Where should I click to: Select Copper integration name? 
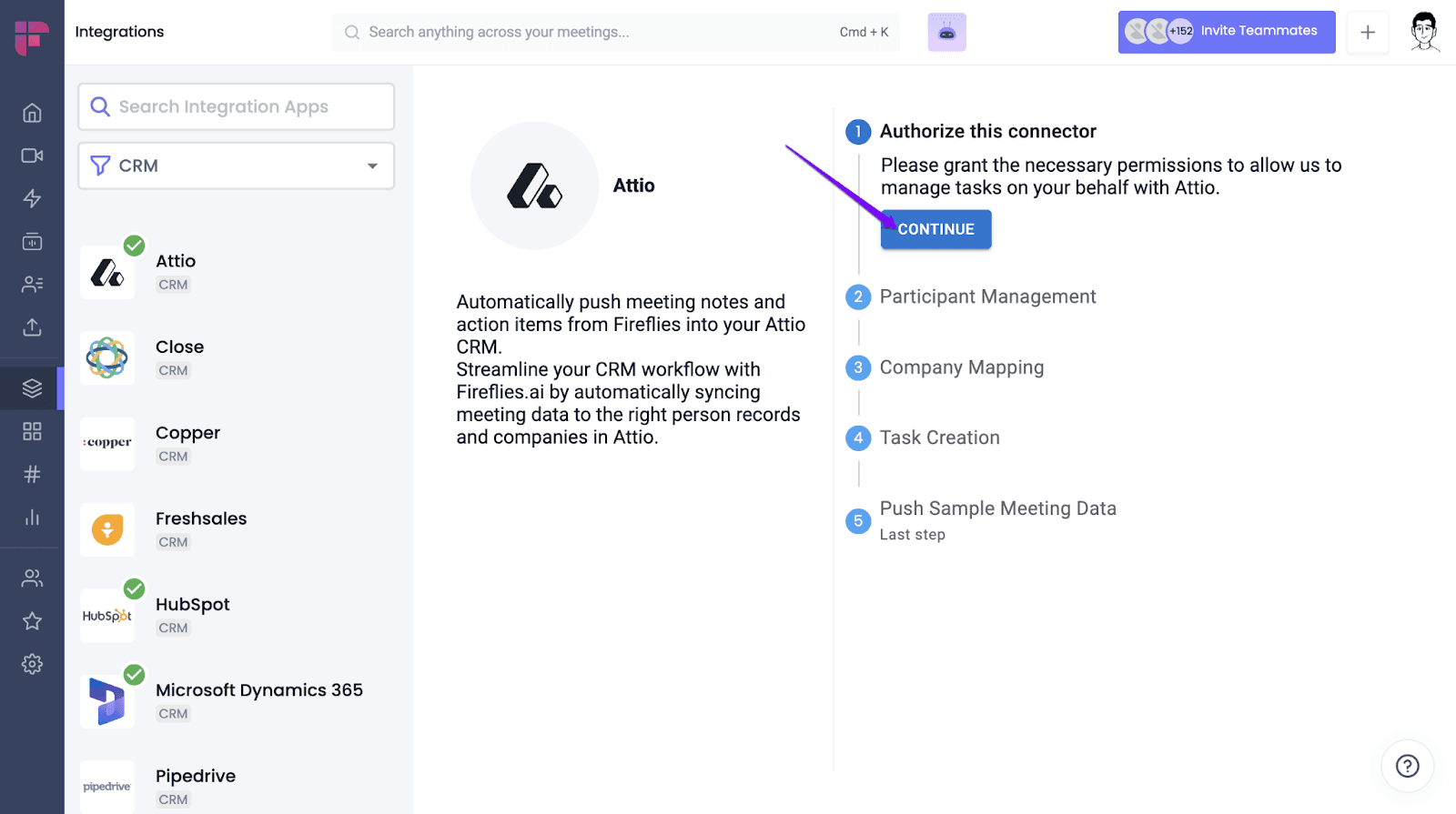coord(187,433)
